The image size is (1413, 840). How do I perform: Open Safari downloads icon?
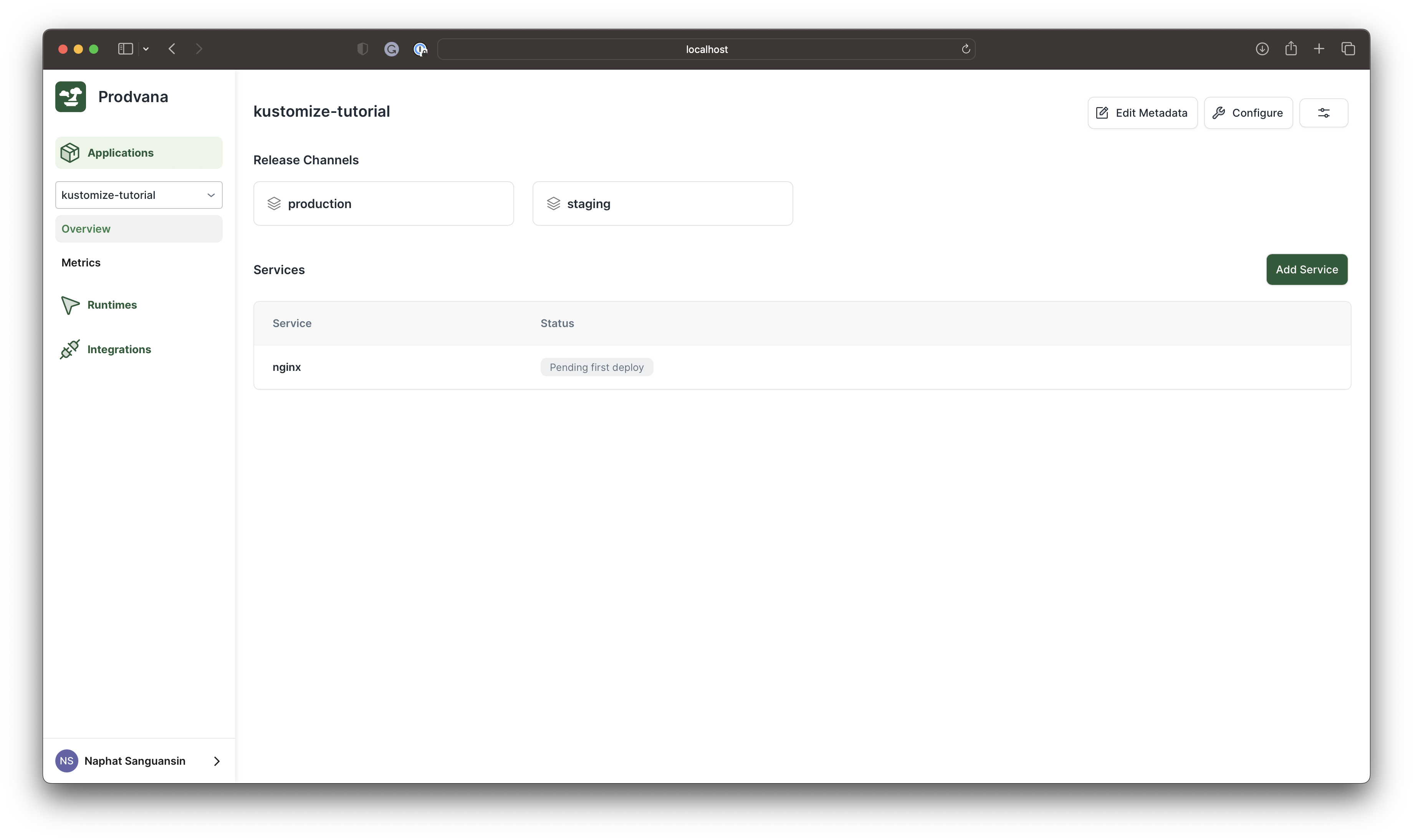click(x=1262, y=49)
